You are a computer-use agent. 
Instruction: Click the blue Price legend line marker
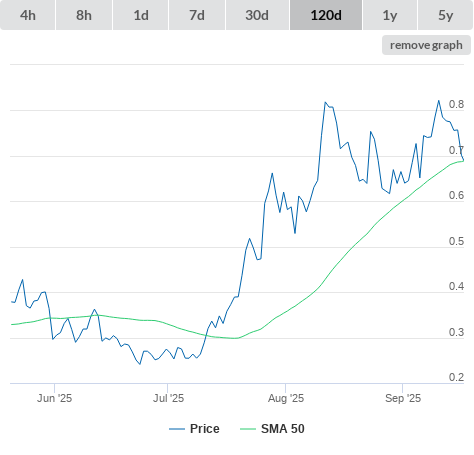pyautogui.click(x=177, y=429)
